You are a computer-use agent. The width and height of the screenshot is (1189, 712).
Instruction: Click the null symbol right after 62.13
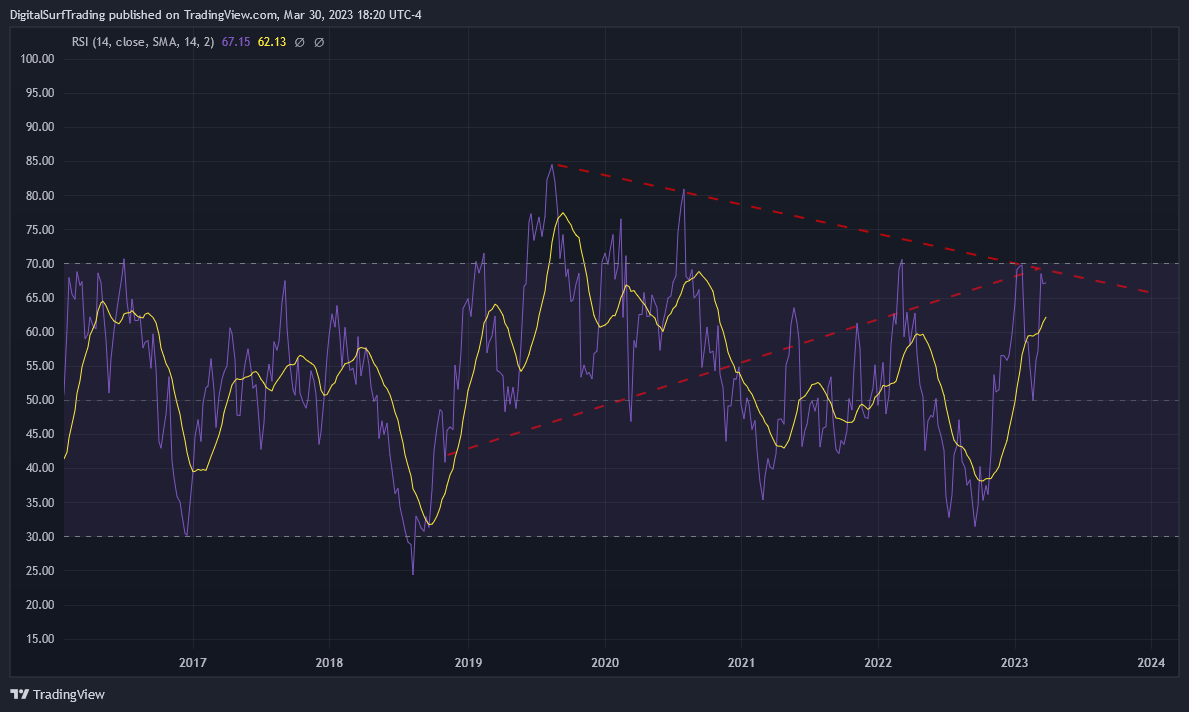click(300, 42)
